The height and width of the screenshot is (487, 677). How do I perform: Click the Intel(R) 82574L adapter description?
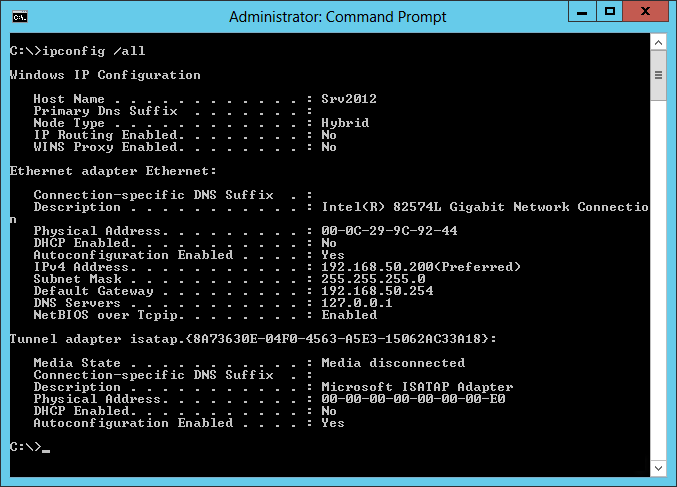pos(484,207)
